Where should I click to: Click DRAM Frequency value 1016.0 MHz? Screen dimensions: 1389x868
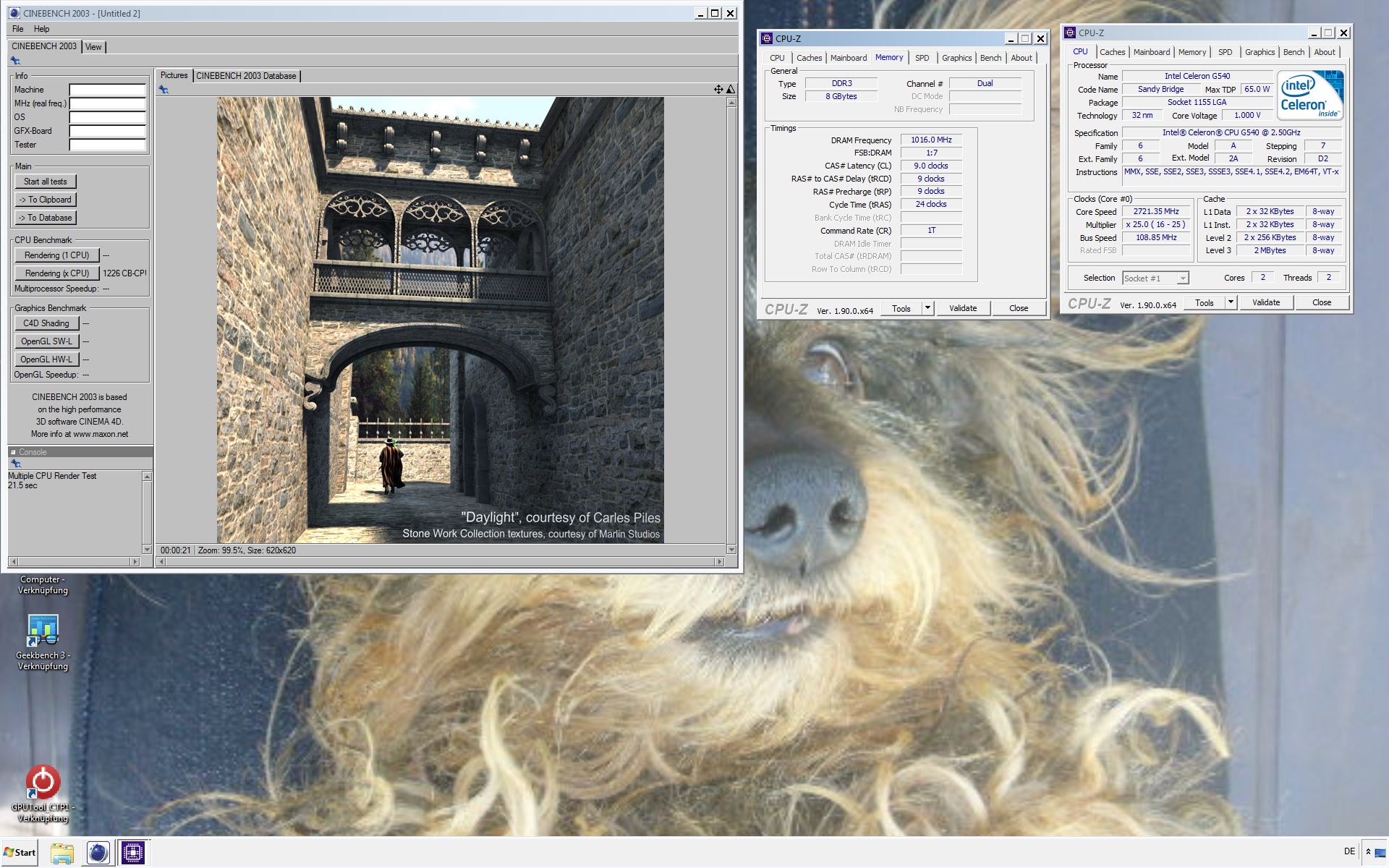point(931,140)
